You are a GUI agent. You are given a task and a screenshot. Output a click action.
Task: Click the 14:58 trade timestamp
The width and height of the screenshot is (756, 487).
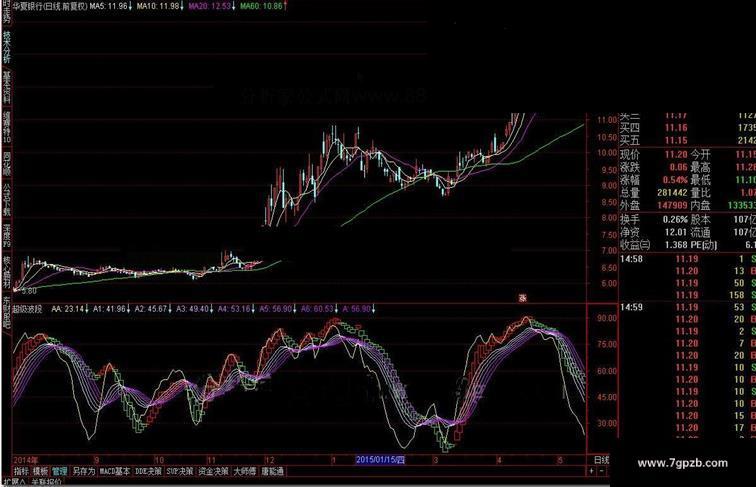tap(631, 259)
